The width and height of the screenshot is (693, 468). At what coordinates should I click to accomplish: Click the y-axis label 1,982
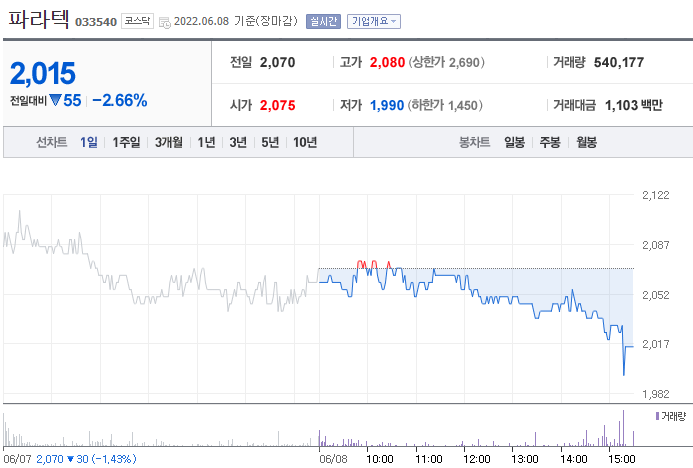pos(655,394)
